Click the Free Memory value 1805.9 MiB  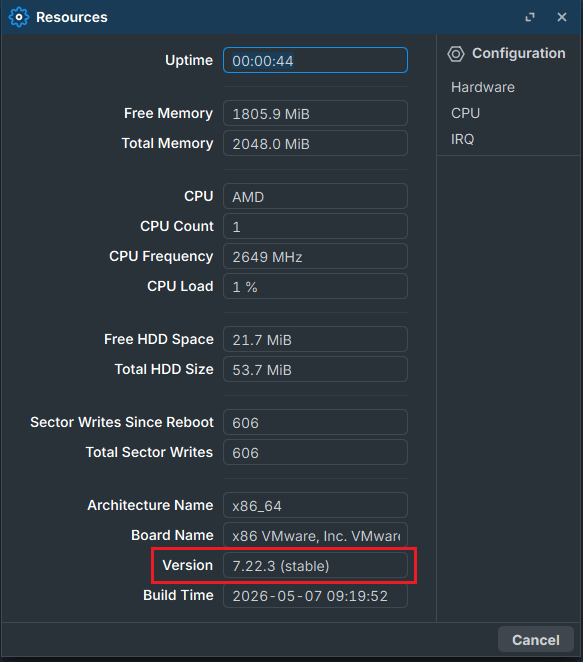point(315,113)
